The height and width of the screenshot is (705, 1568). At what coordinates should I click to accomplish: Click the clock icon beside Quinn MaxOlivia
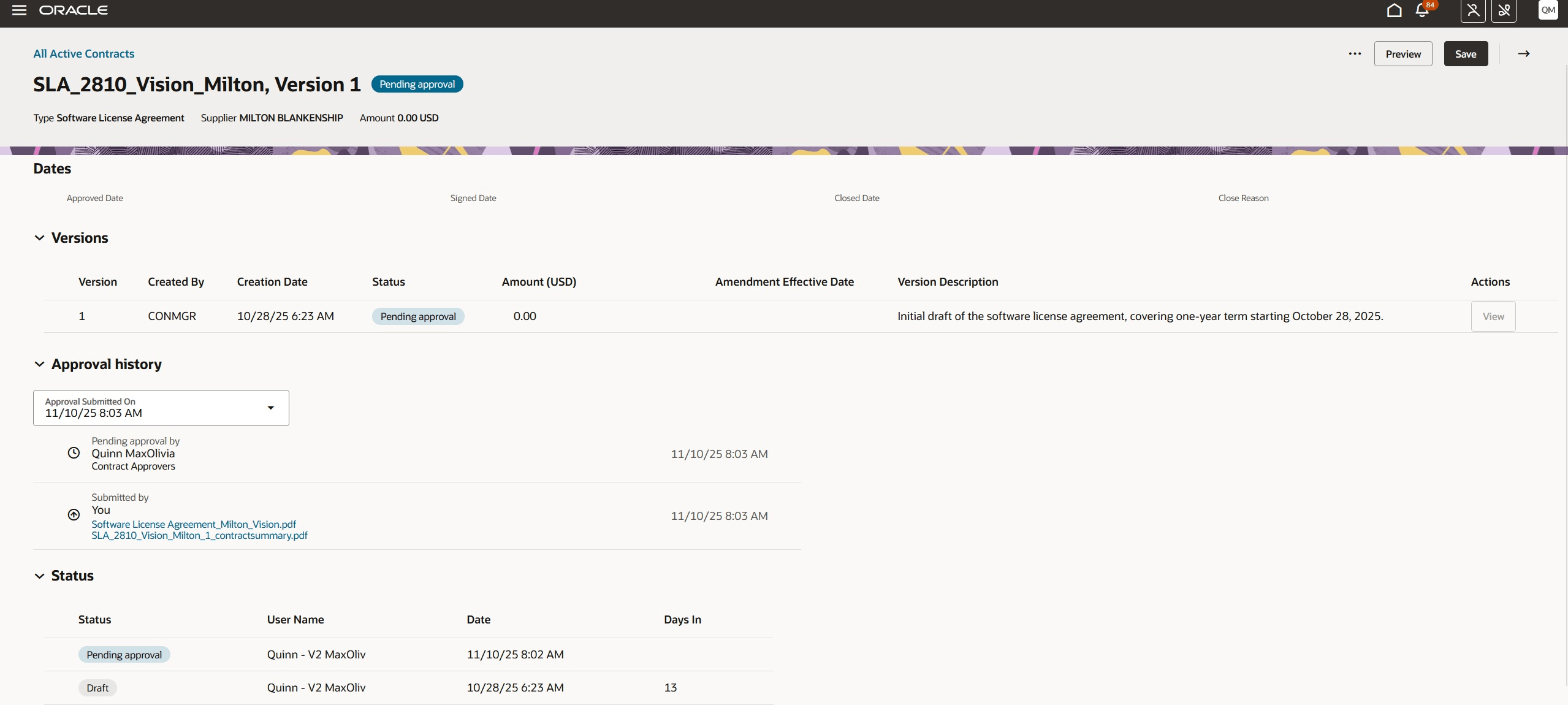pyautogui.click(x=74, y=453)
